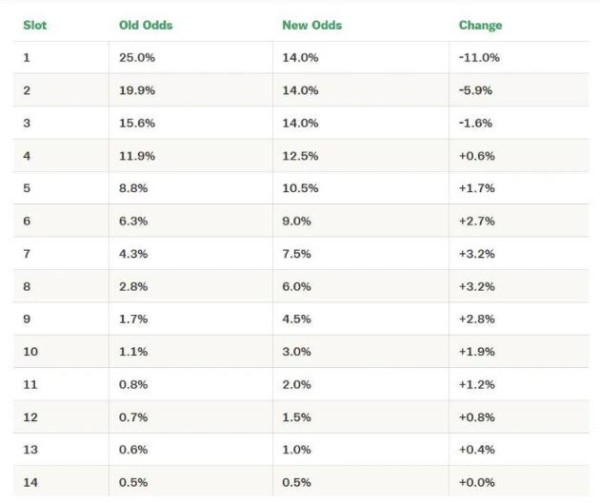
Task: Select the +0.0% change value
Action: click(x=477, y=481)
